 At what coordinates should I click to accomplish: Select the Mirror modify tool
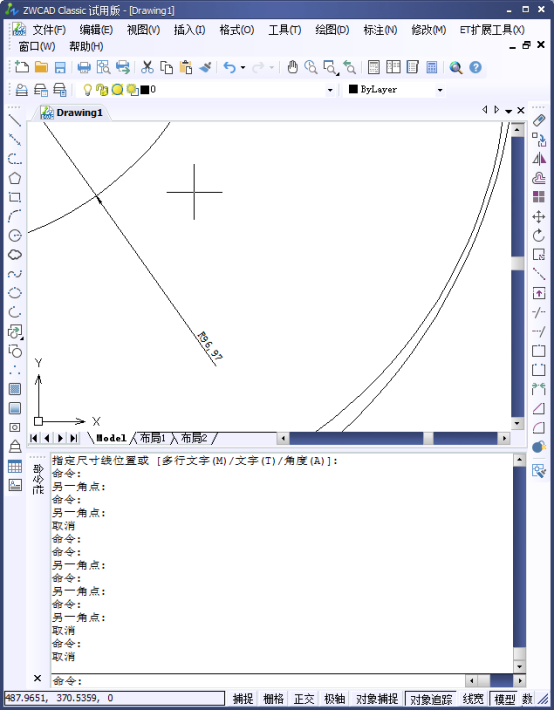(539, 159)
